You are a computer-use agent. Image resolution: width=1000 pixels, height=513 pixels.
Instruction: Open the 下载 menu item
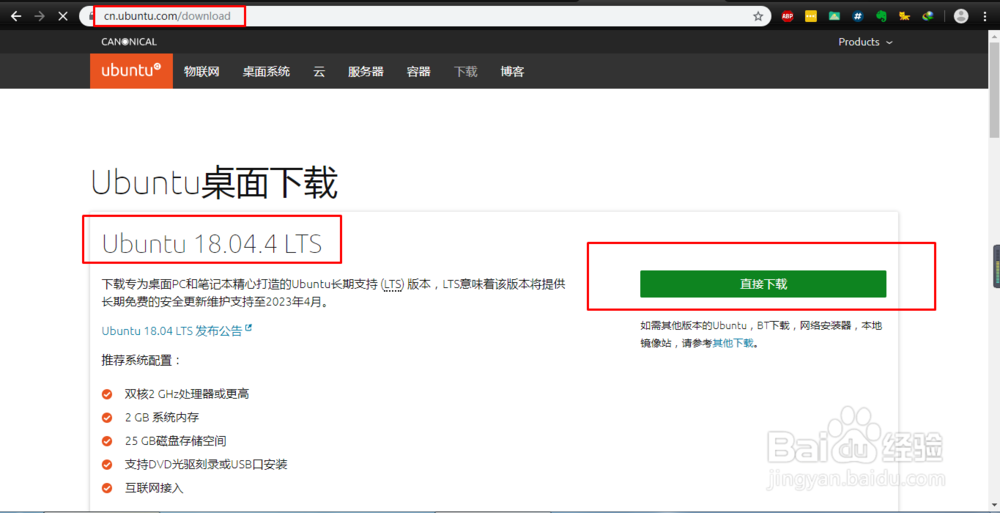pyautogui.click(x=466, y=71)
